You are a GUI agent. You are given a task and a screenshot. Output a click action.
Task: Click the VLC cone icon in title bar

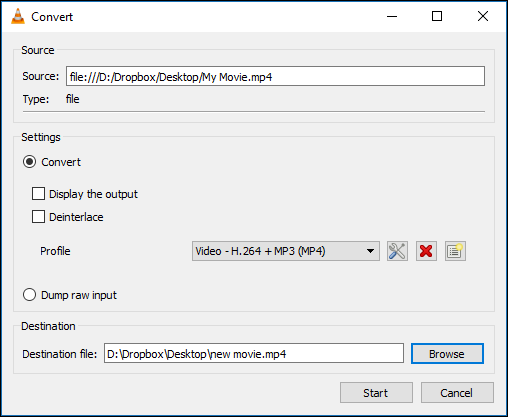click(x=18, y=16)
